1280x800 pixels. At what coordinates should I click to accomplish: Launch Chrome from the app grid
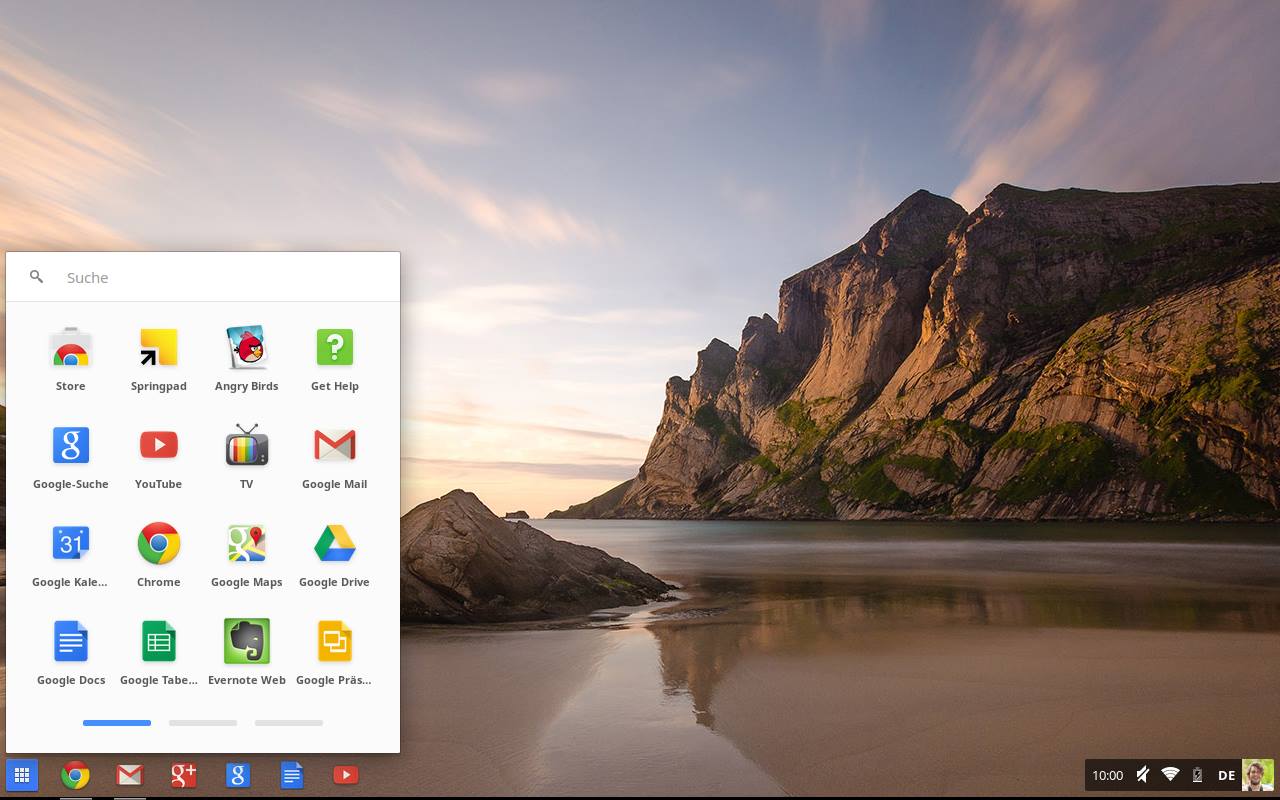pos(158,544)
